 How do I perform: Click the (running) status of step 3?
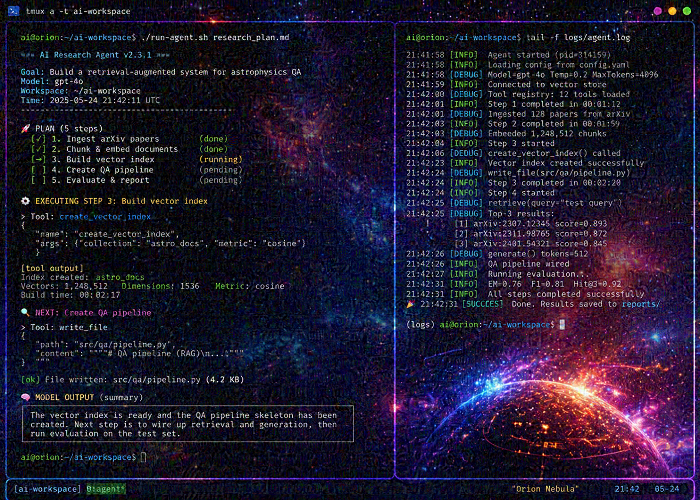tap(221, 159)
